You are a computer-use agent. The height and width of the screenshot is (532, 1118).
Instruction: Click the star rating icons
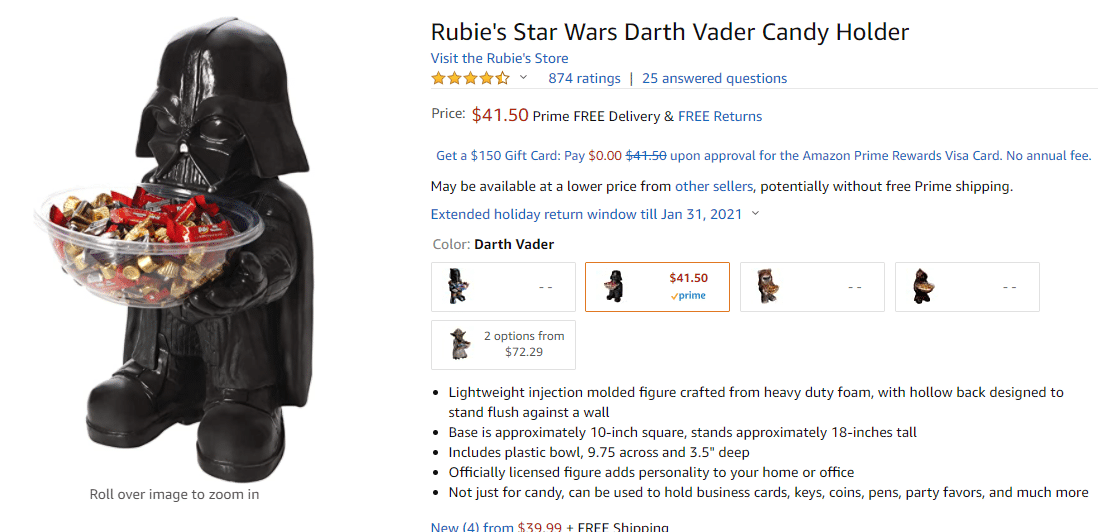(470, 78)
